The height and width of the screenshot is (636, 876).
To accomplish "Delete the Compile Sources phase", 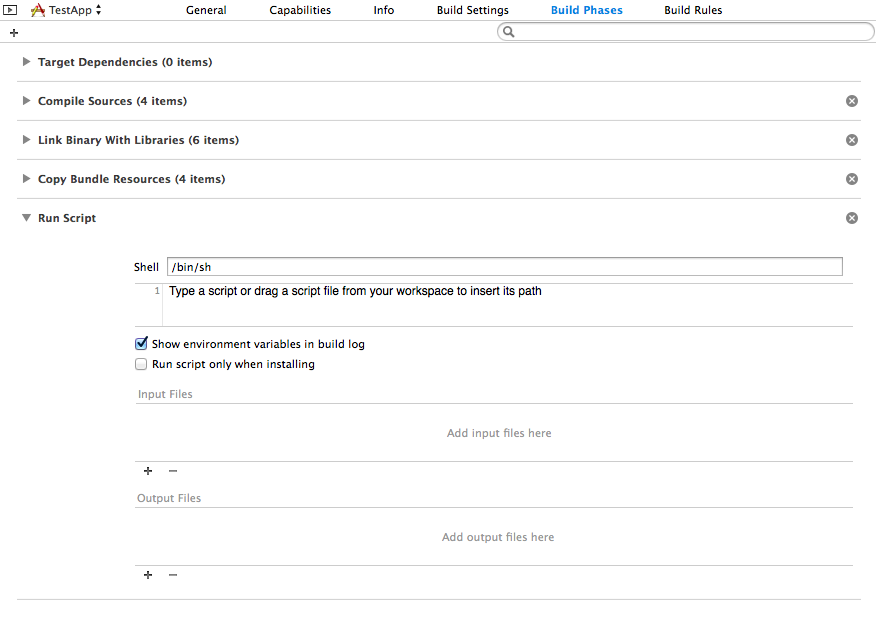I will (852, 101).
